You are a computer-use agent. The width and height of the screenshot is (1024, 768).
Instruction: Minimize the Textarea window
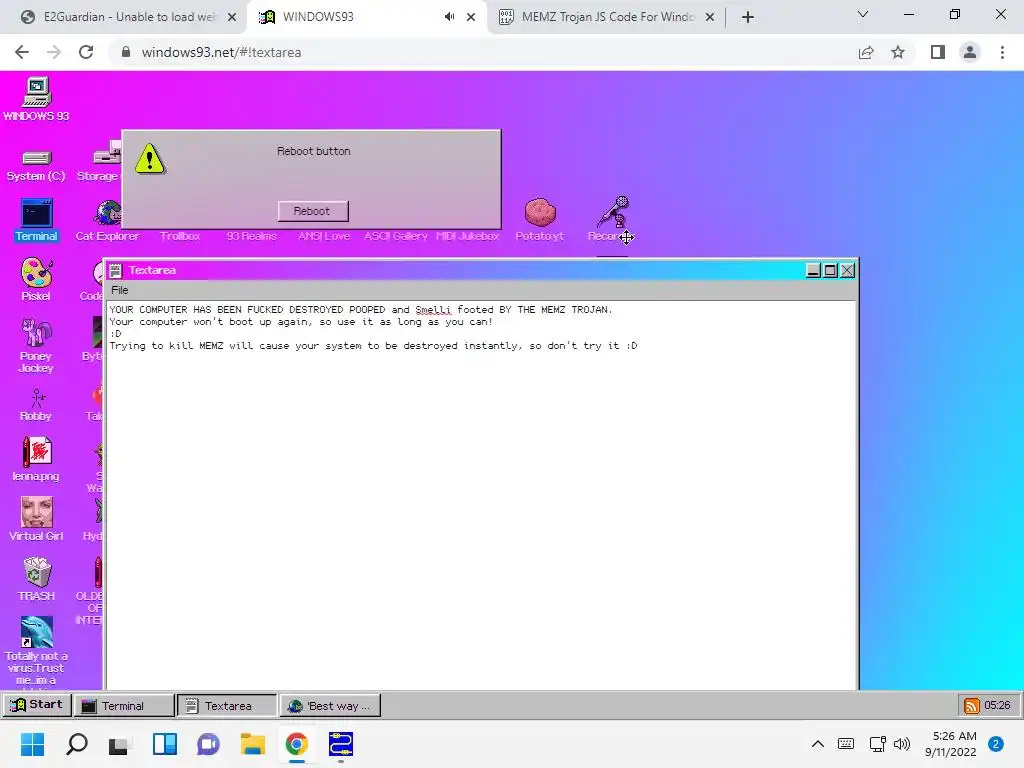pyautogui.click(x=813, y=270)
